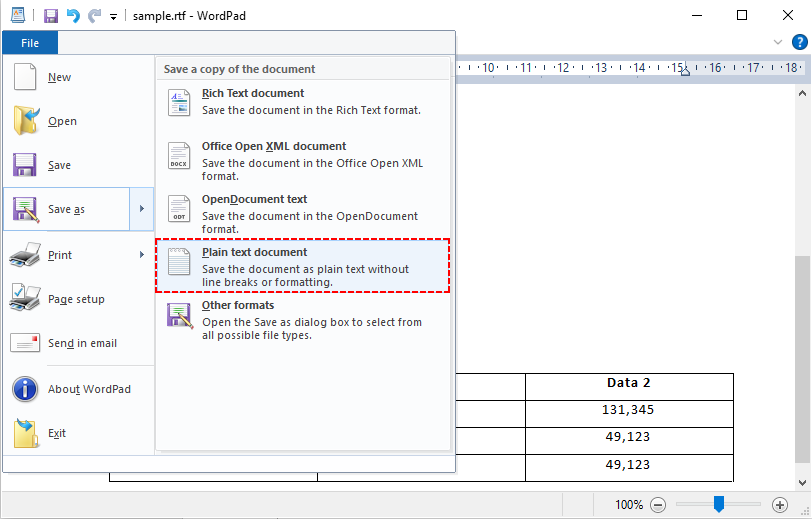Click the info icon for About WordPad

tap(25, 389)
